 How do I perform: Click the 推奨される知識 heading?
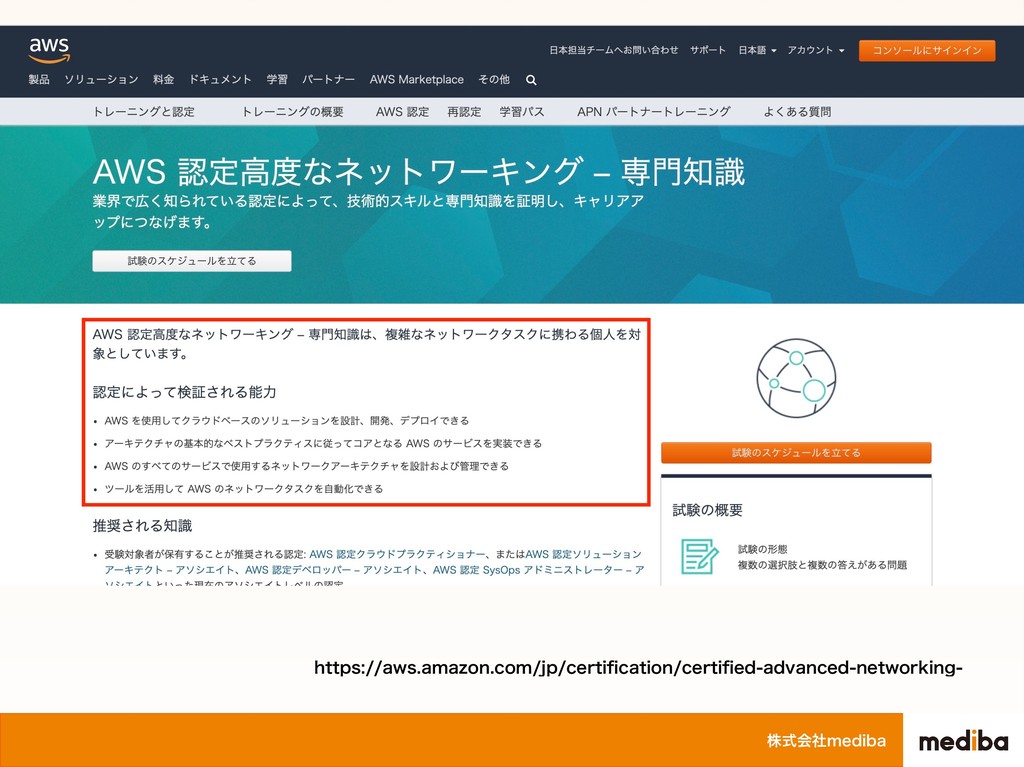point(142,526)
